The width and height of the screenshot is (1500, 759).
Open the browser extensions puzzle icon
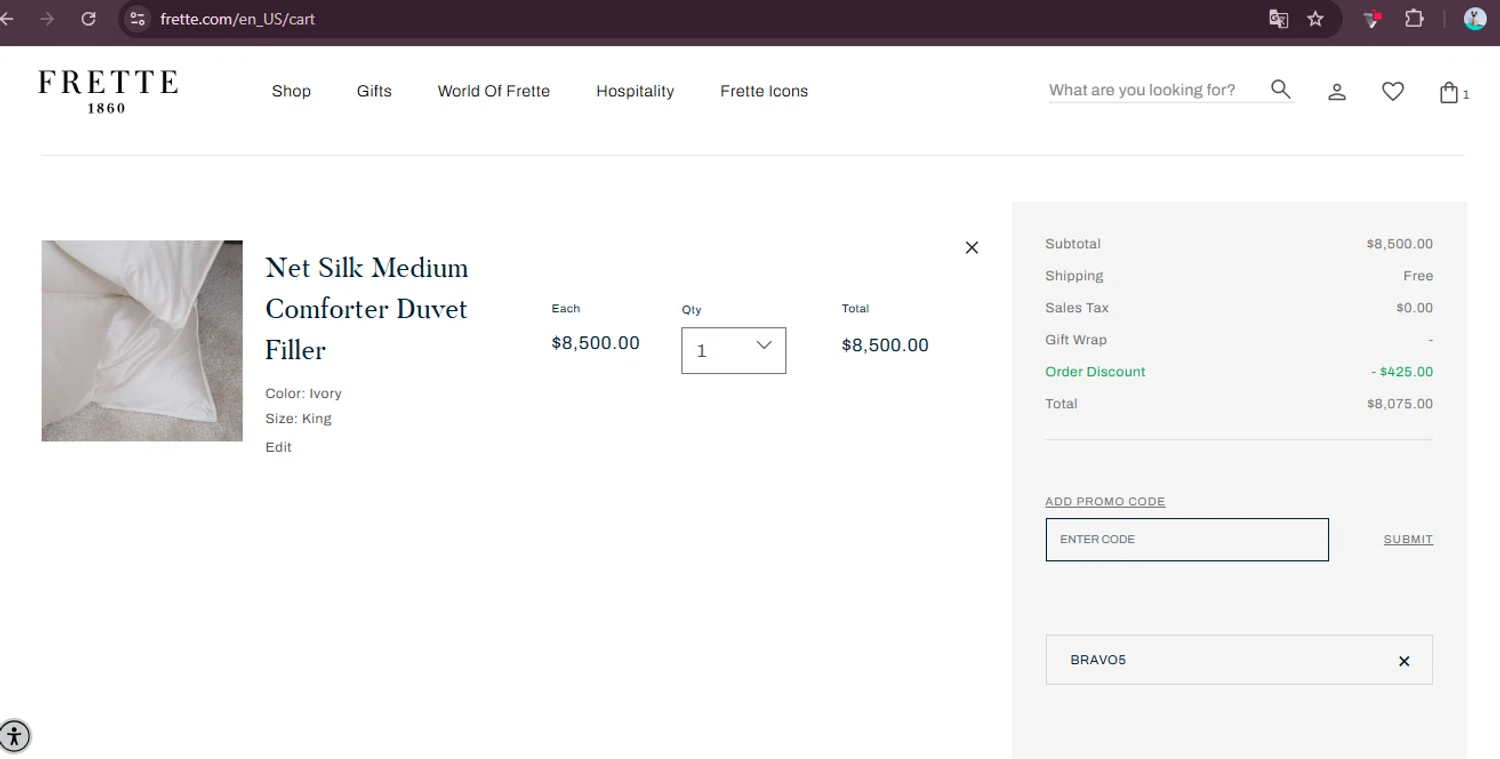(x=1414, y=18)
